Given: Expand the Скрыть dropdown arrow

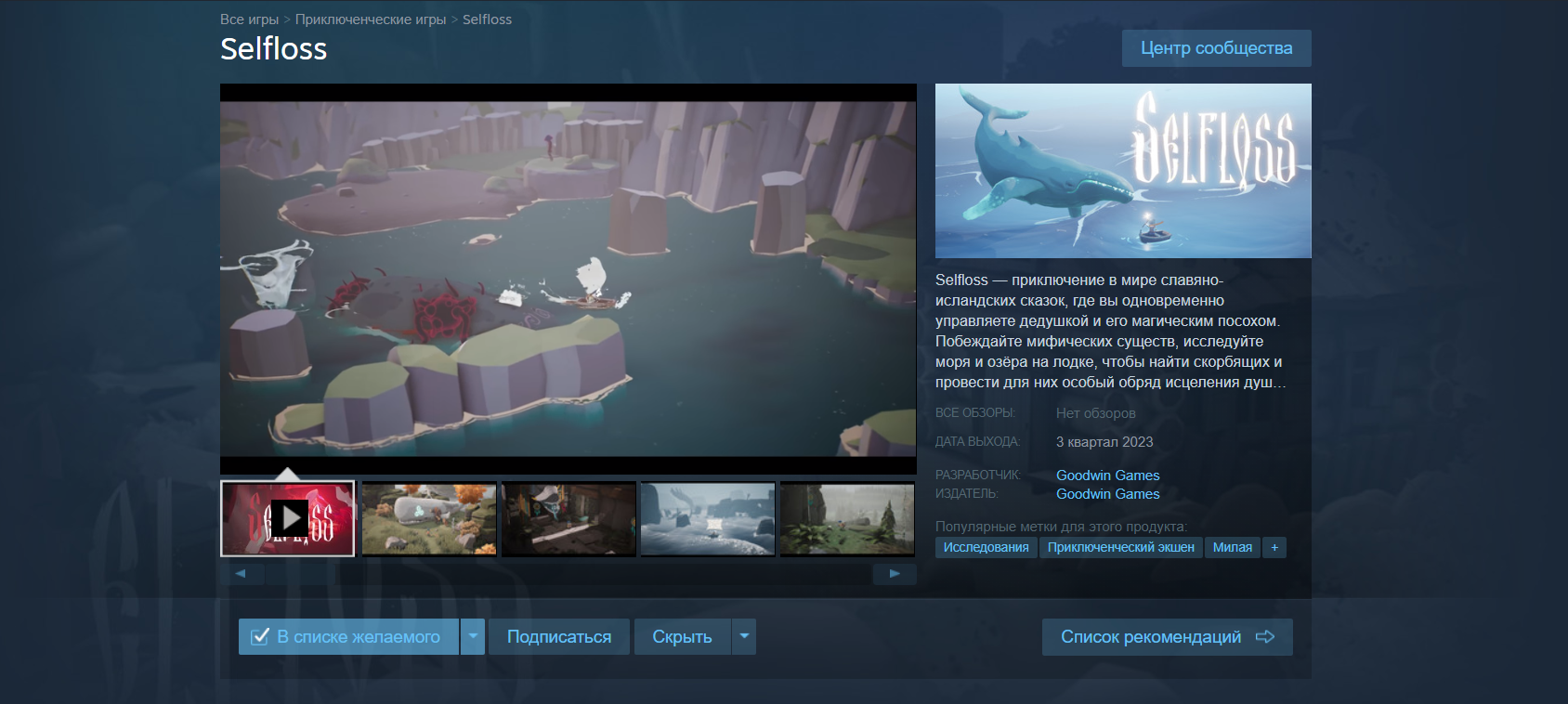Looking at the screenshot, I should (744, 637).
